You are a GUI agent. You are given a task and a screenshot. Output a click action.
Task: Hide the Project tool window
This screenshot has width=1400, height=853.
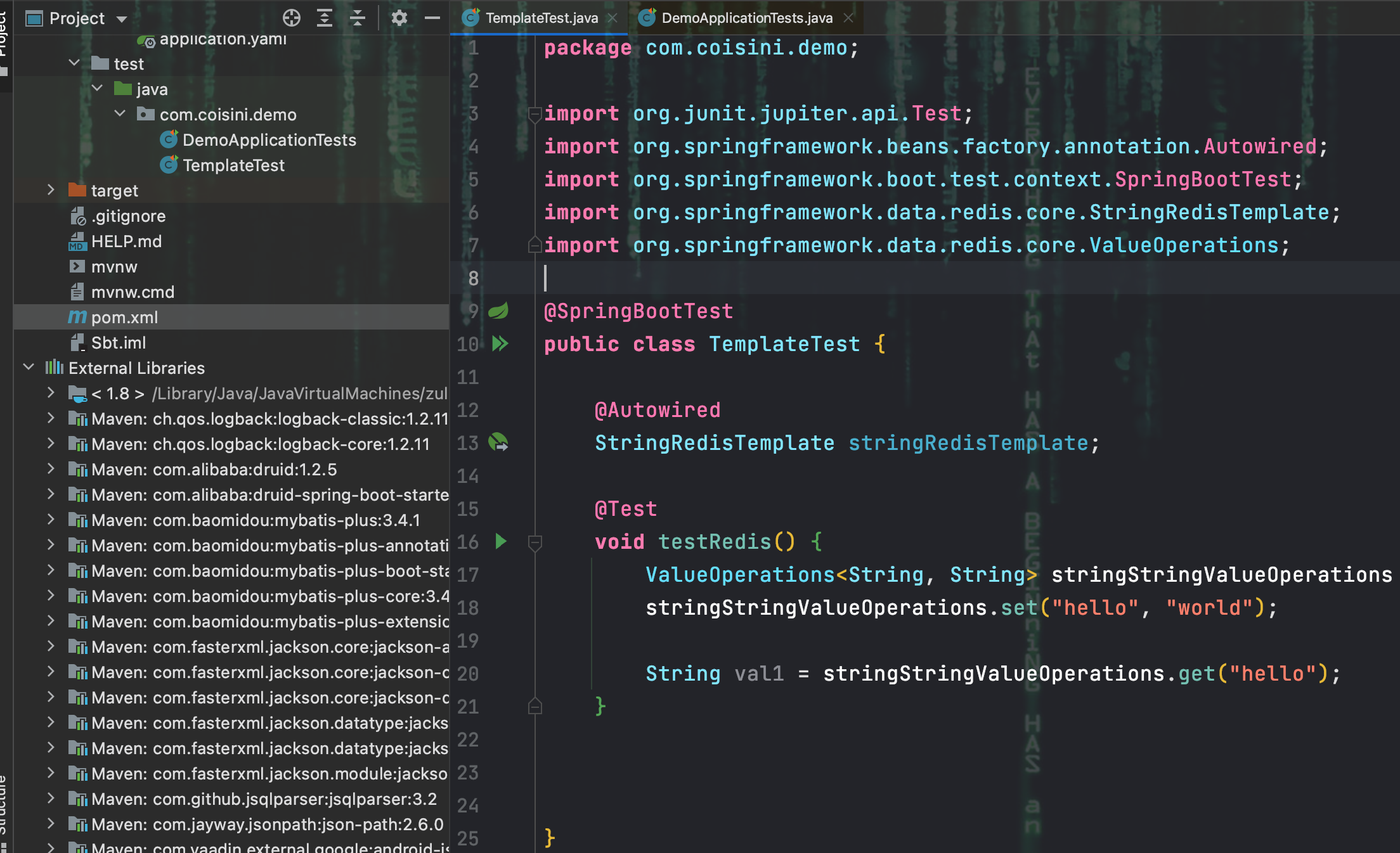432,18
